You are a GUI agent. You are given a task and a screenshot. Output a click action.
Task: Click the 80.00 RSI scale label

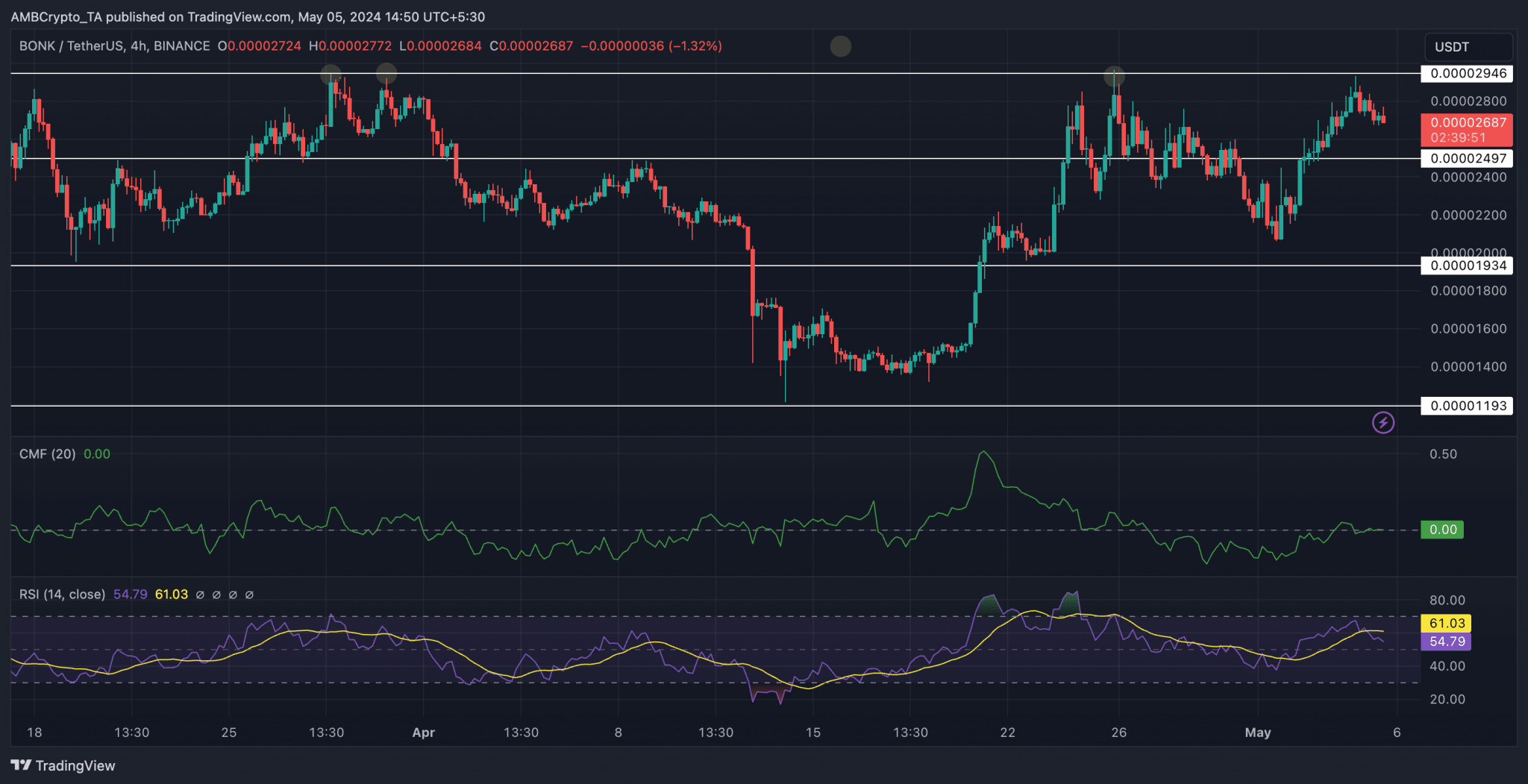(1447, 600)
